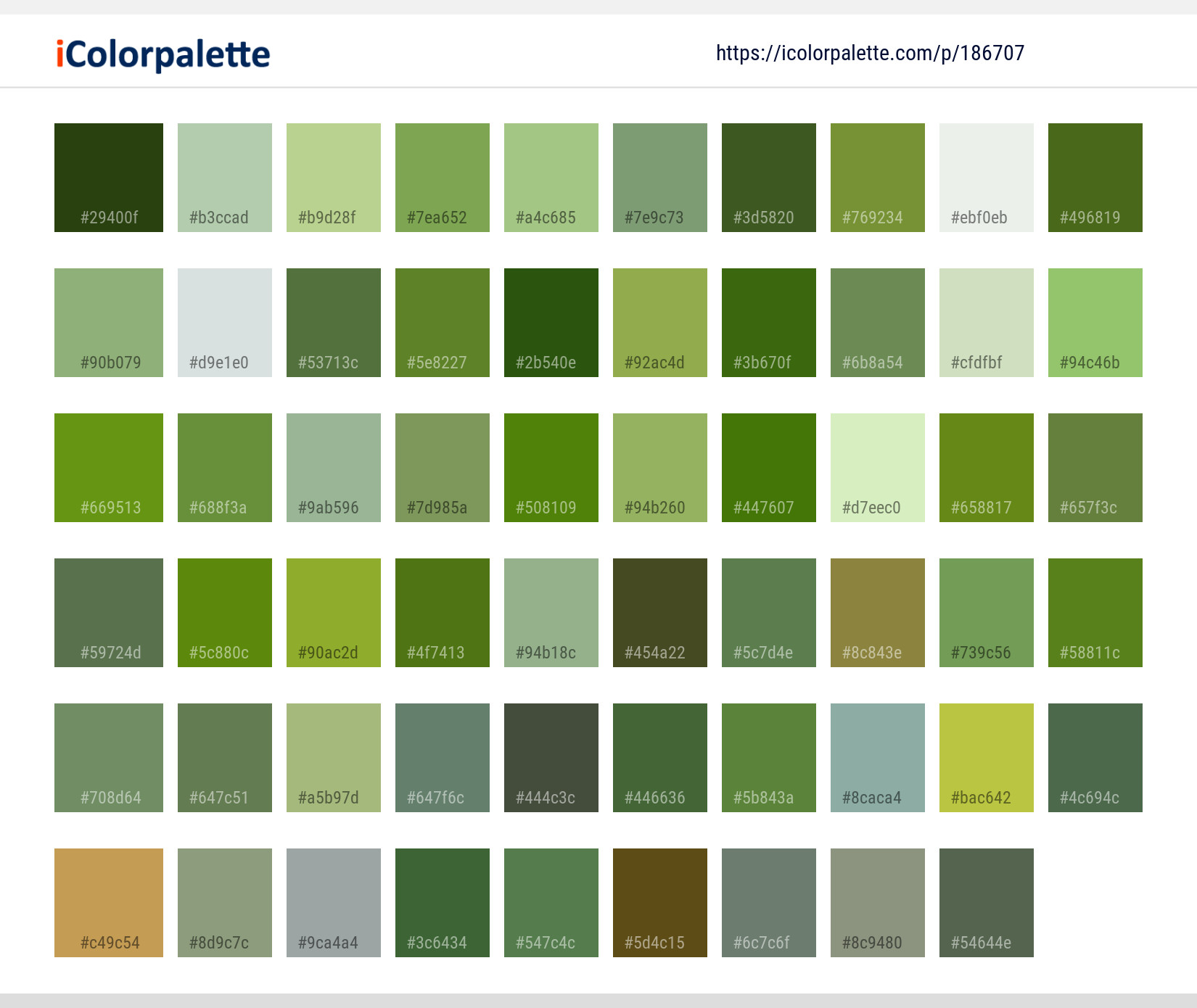Viewport: 1197px width, 1008px height.
Task: Select the yellow-green #90ac2d swatch
Action: pyautogui.click(x=334, y=613)
